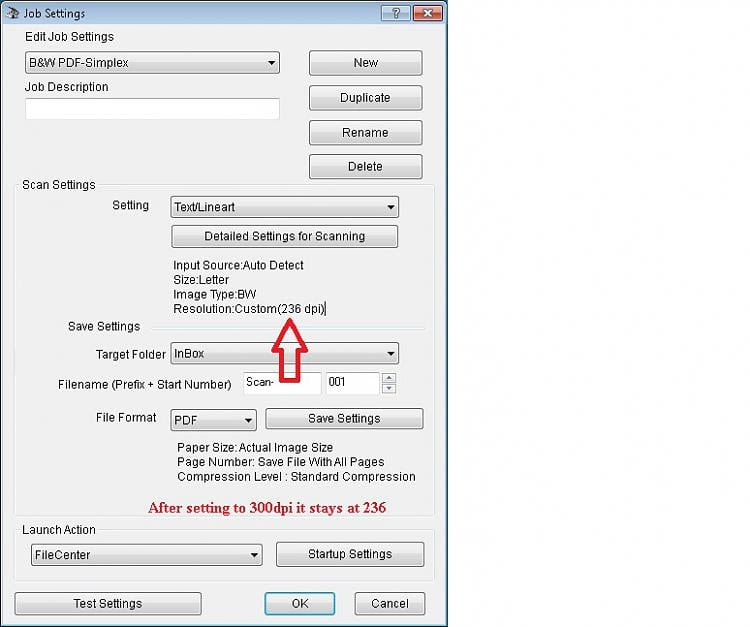
Task: Confirm with the OK button
Action: (300, 604)
